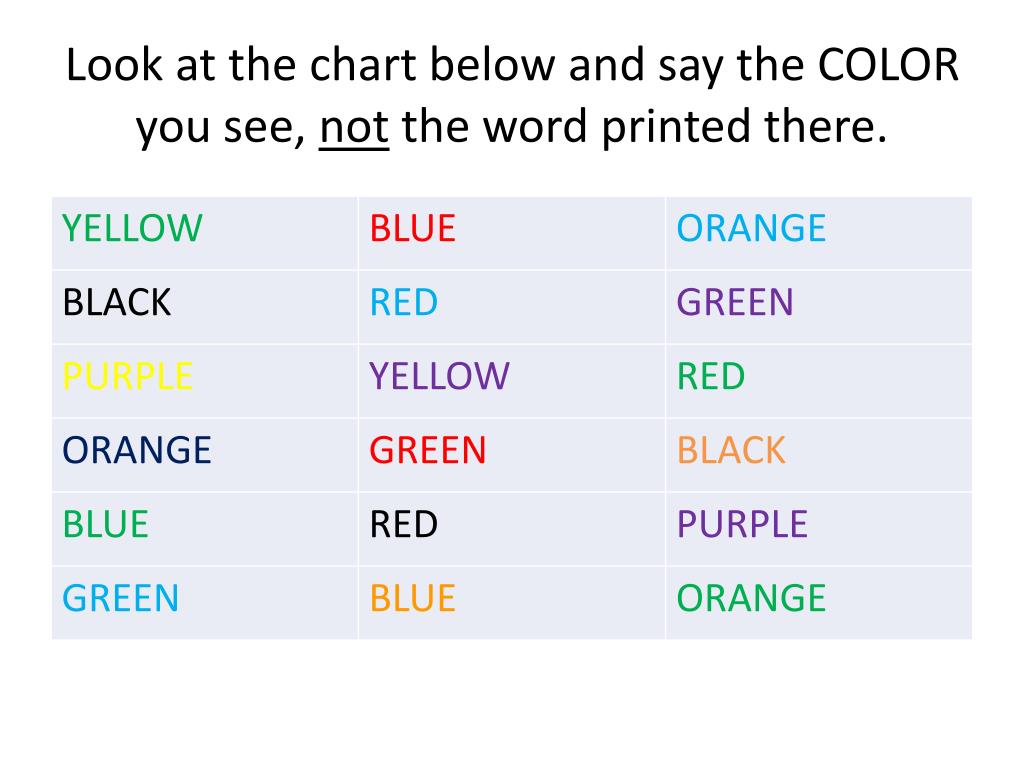
Task: Click the green ORANGE word in the bottom row
Action: (751, 598)
